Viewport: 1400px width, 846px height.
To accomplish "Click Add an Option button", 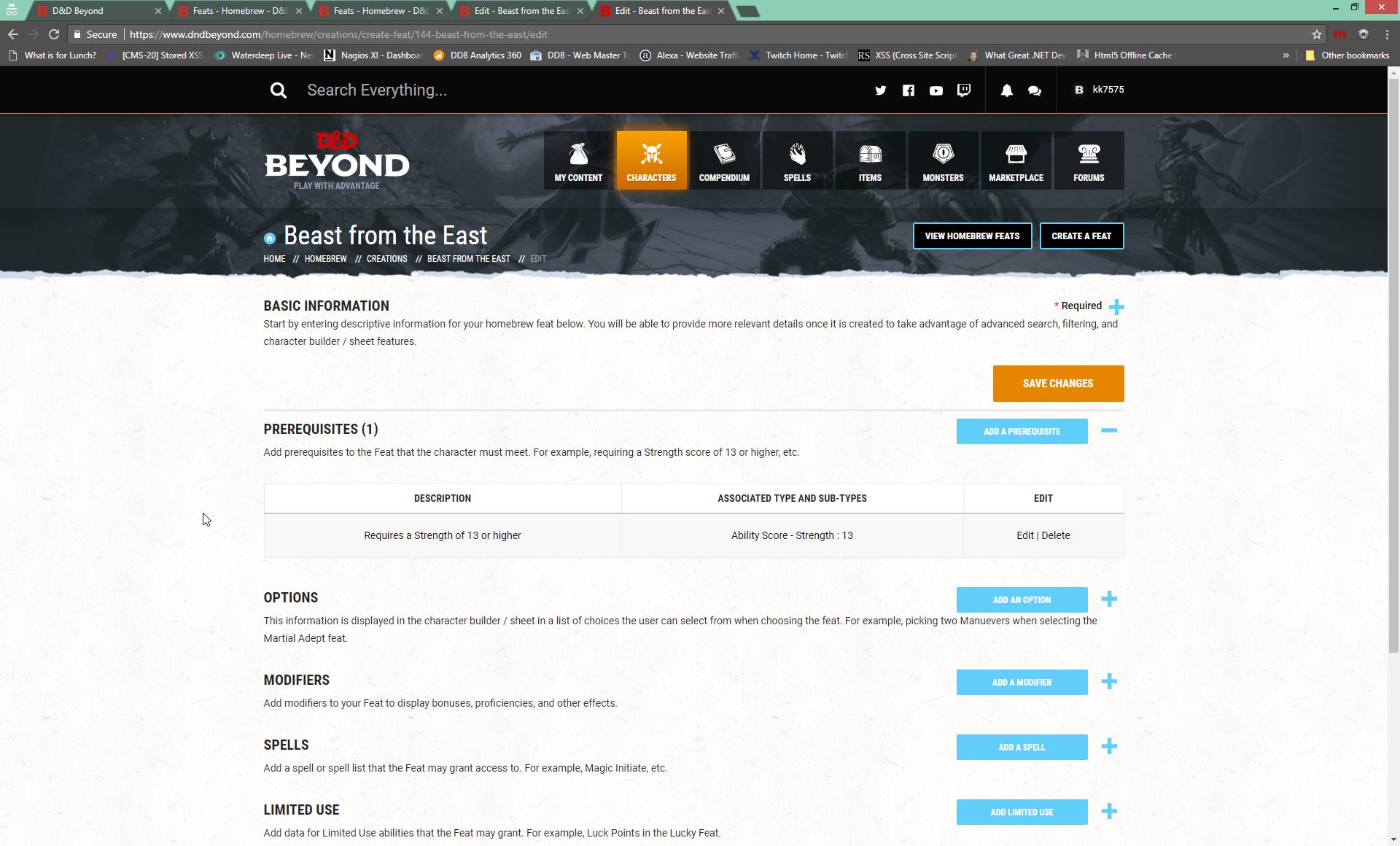I will pyautogui.click(x=1022, y=599).
